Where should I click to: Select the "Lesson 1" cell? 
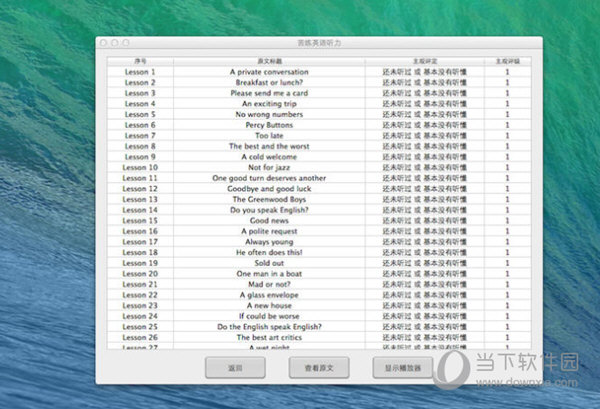[140, 72]
